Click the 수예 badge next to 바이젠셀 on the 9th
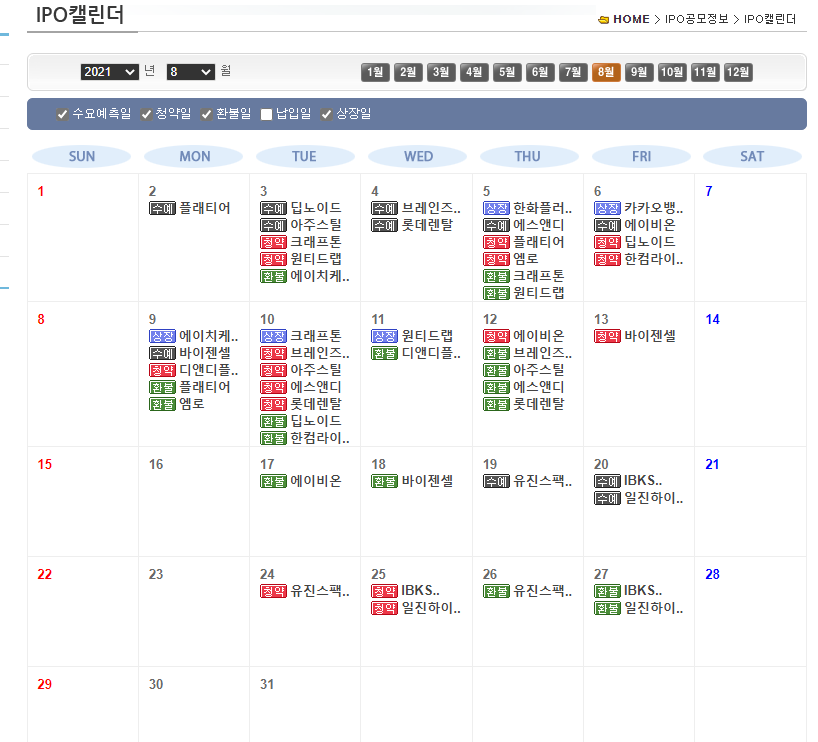The image size is (818, 742). [162, 353]
